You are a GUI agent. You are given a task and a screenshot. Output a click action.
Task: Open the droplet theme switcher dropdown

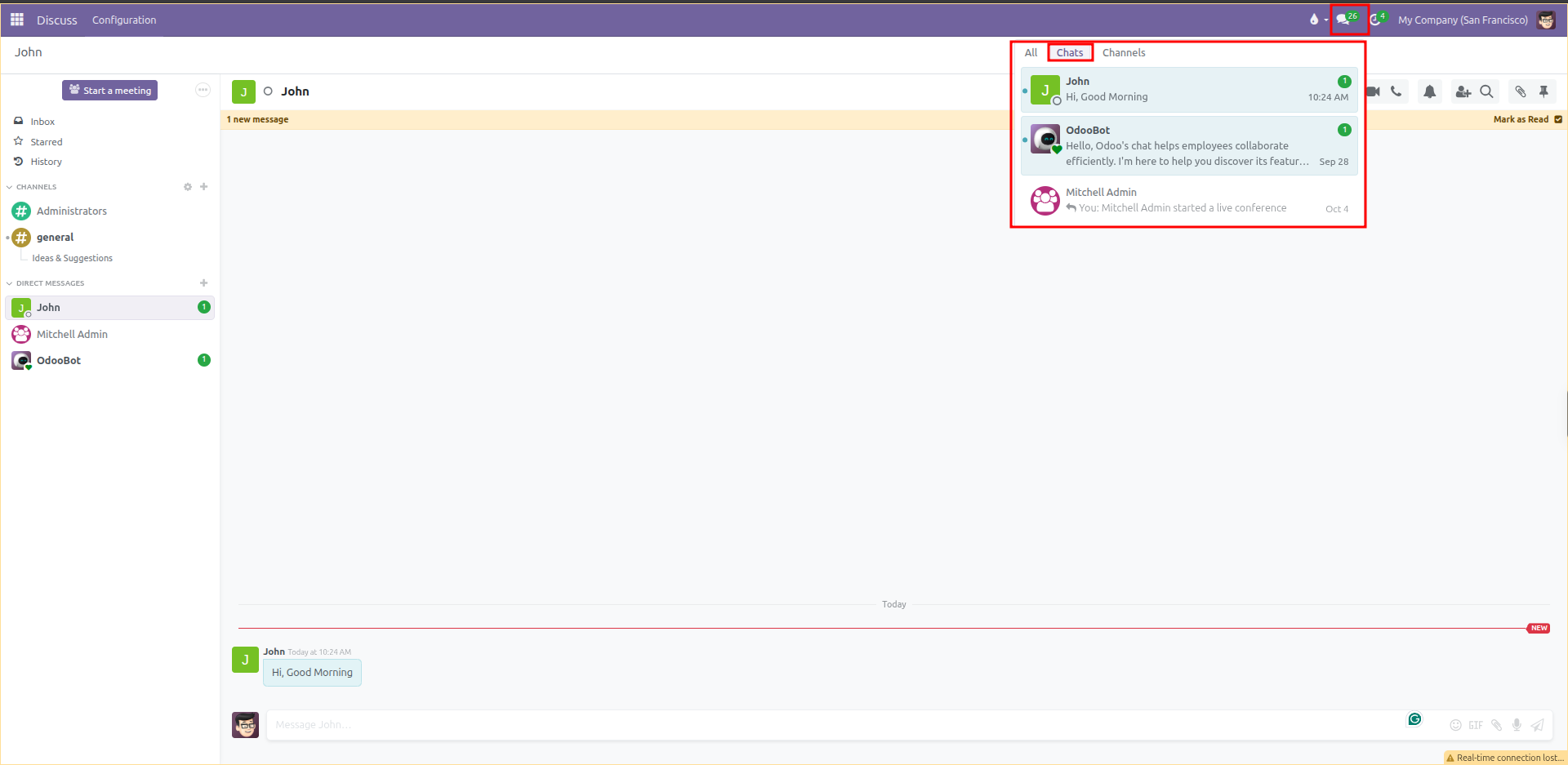(1318, 20)
